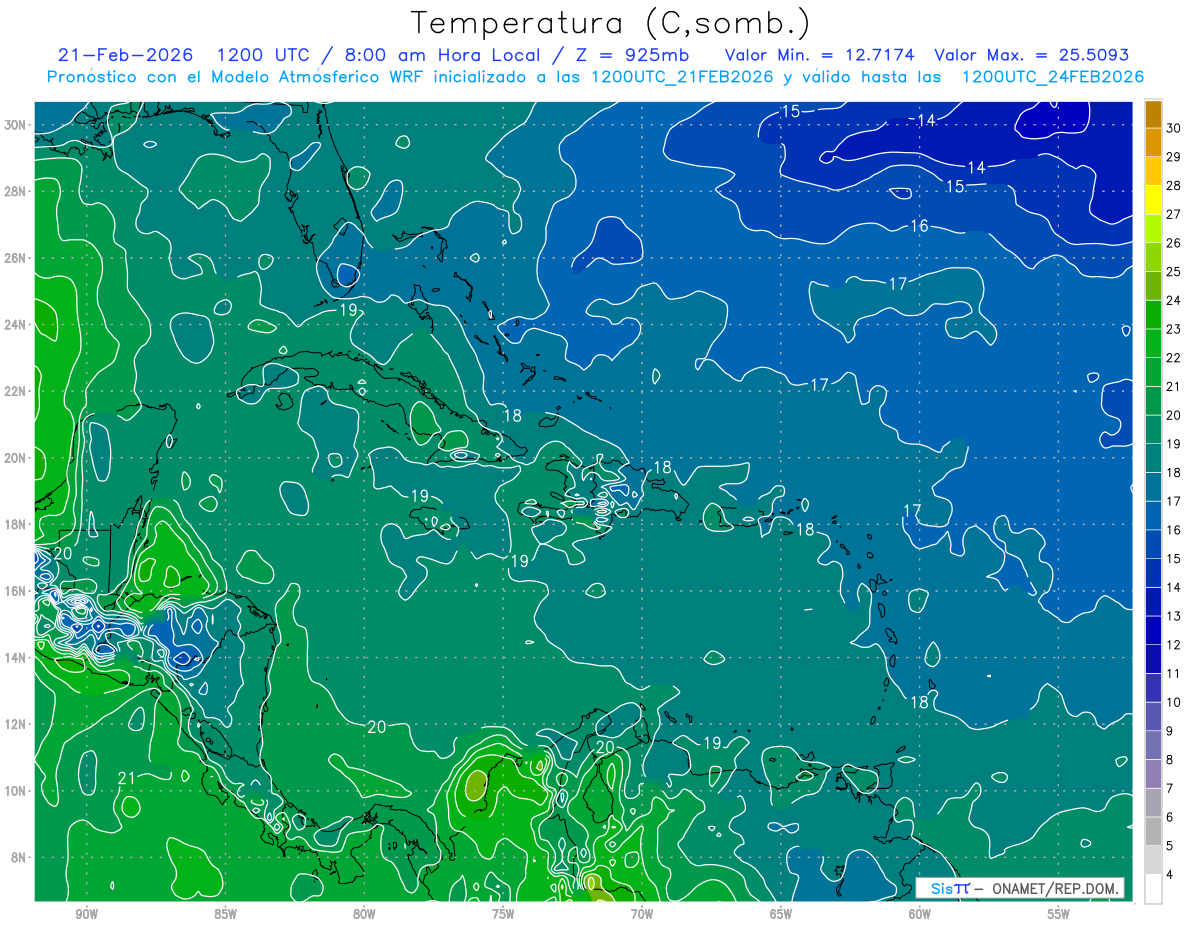Screen dimensions: 1200x927
Task: Click the 'Z = 925mb' level text
Action: (631, 55)
